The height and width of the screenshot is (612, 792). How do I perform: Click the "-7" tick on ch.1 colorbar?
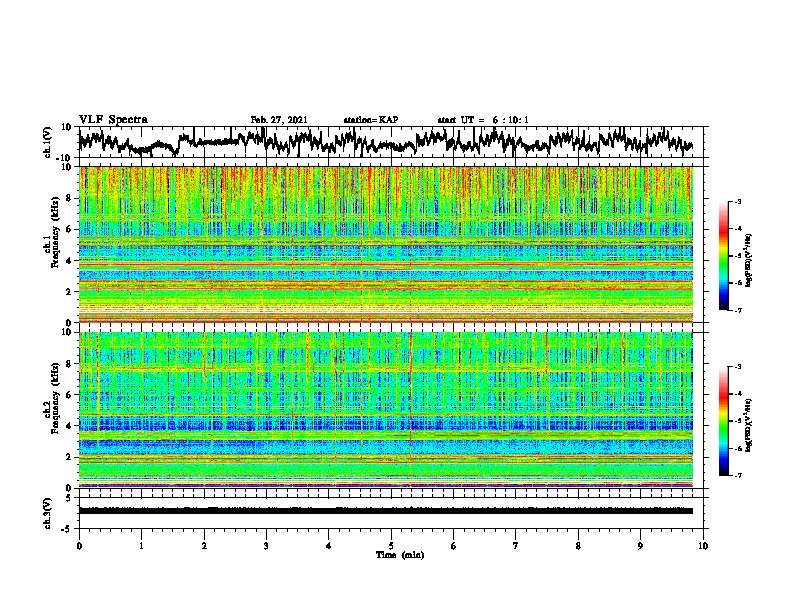pyautogui.click(x=738, y=311)
